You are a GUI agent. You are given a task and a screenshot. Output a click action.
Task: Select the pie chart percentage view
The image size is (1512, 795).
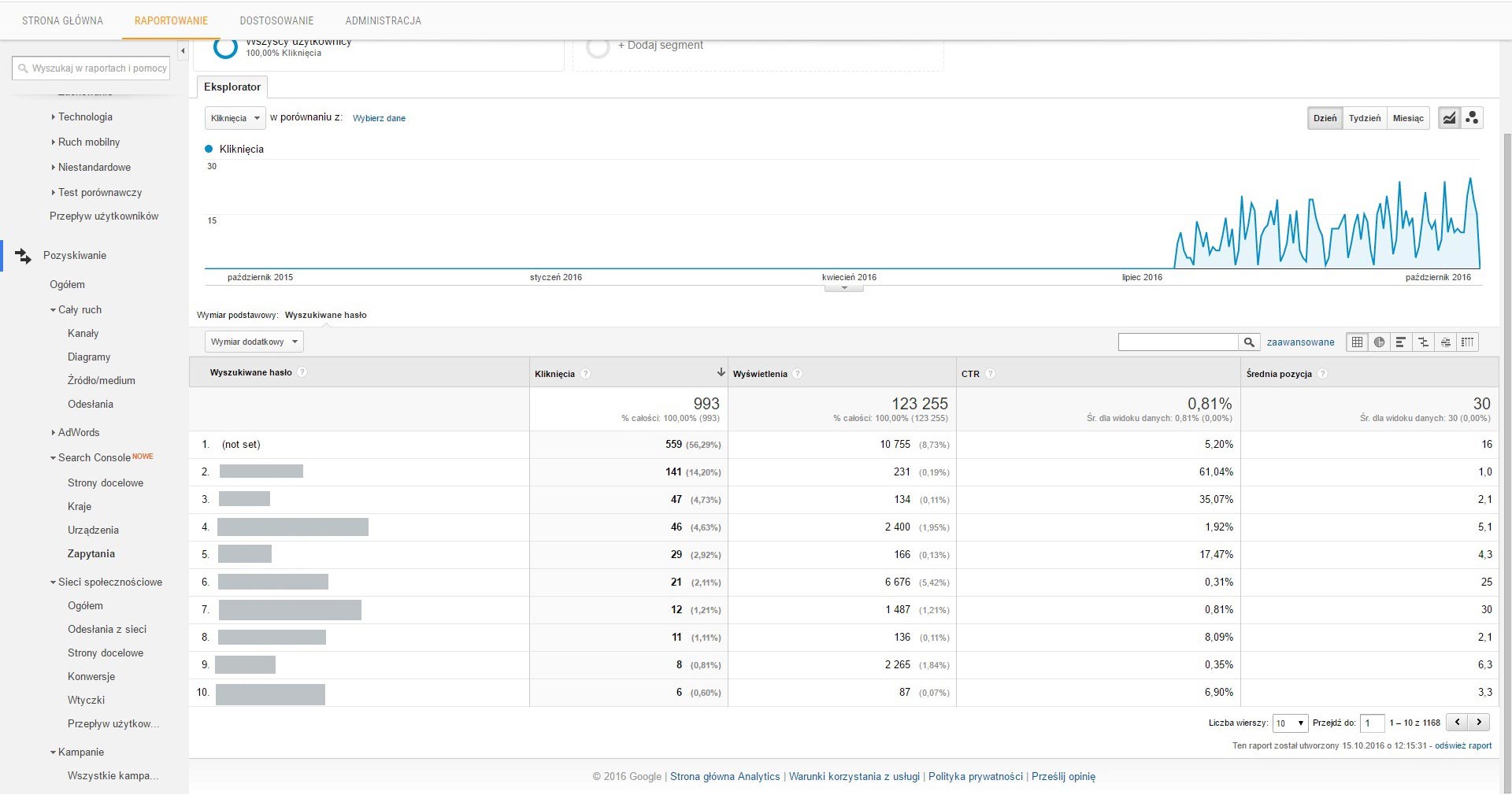click(1379, 342)
